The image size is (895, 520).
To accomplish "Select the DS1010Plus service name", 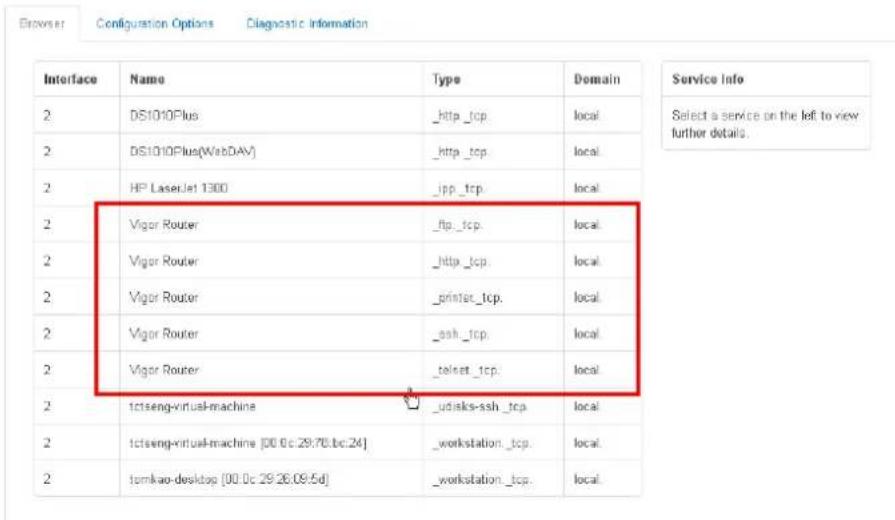I will tap(164, 115).
